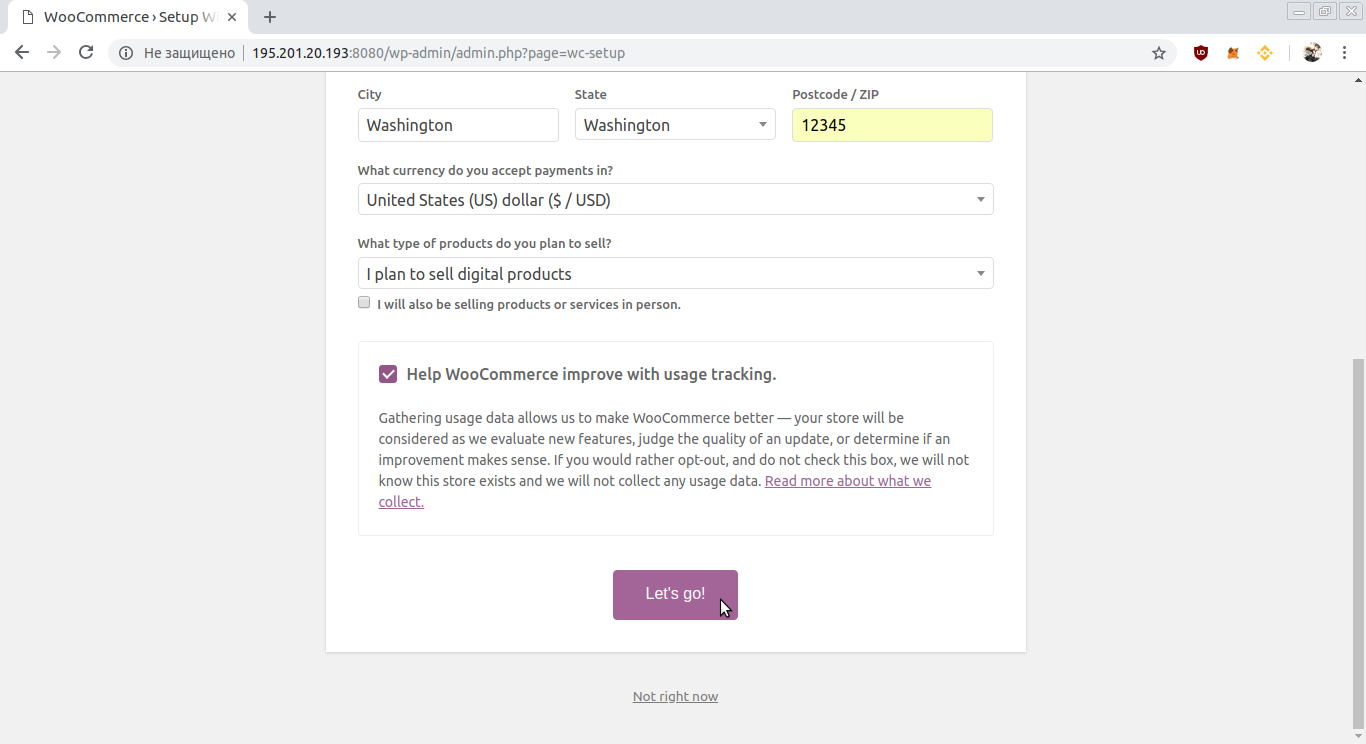This screenshot has width=1366, height=744.
Task: Close the WooCommerce Setup tab
Action: click(232, 17)
